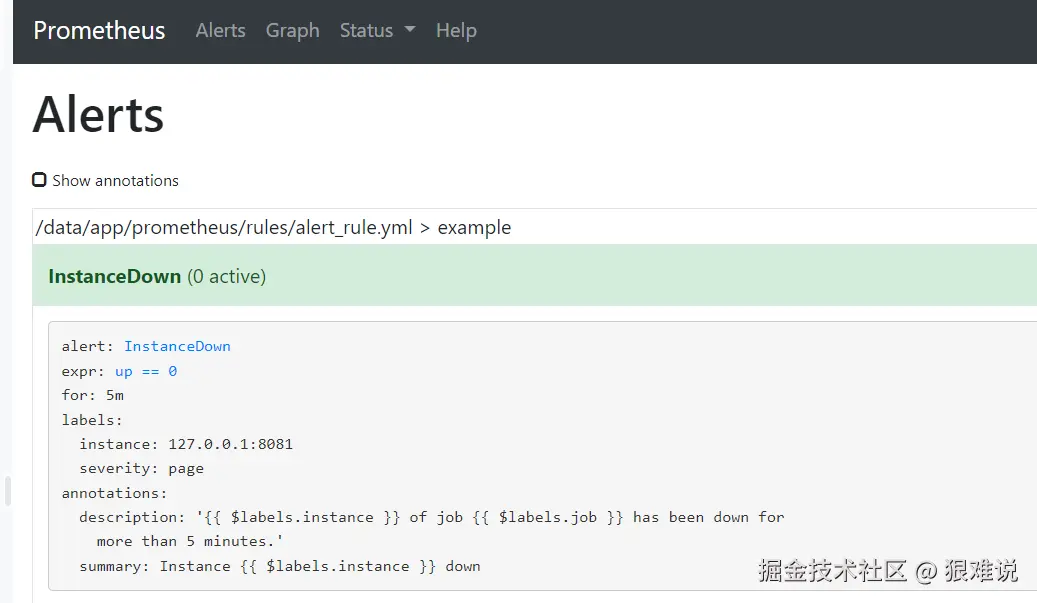Screen dimensions: 1037x603
Task: Click the severity: page label line
Action: click(x=142, y=468)
